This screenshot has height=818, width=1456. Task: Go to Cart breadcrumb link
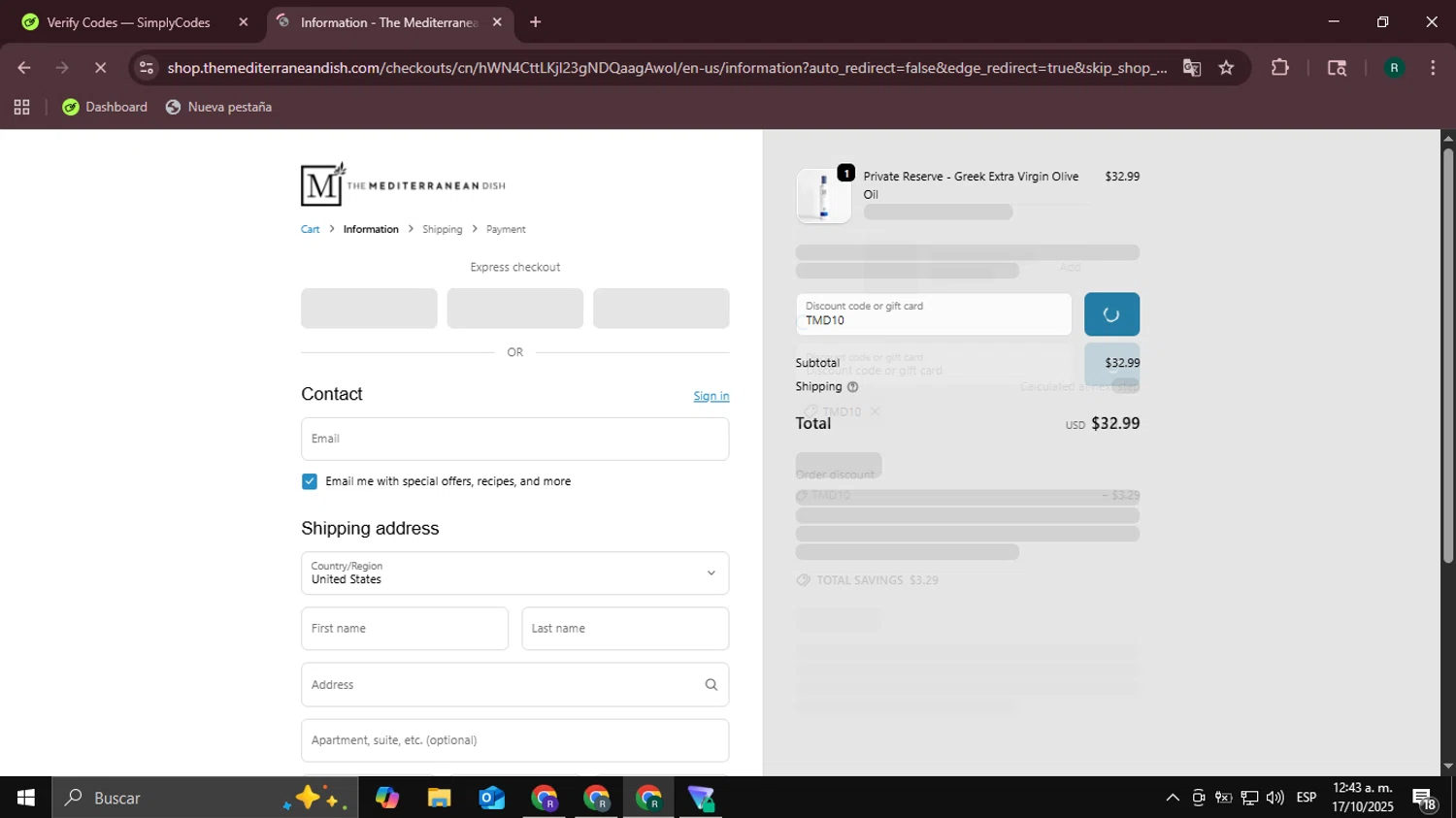[x=310, y=229]
